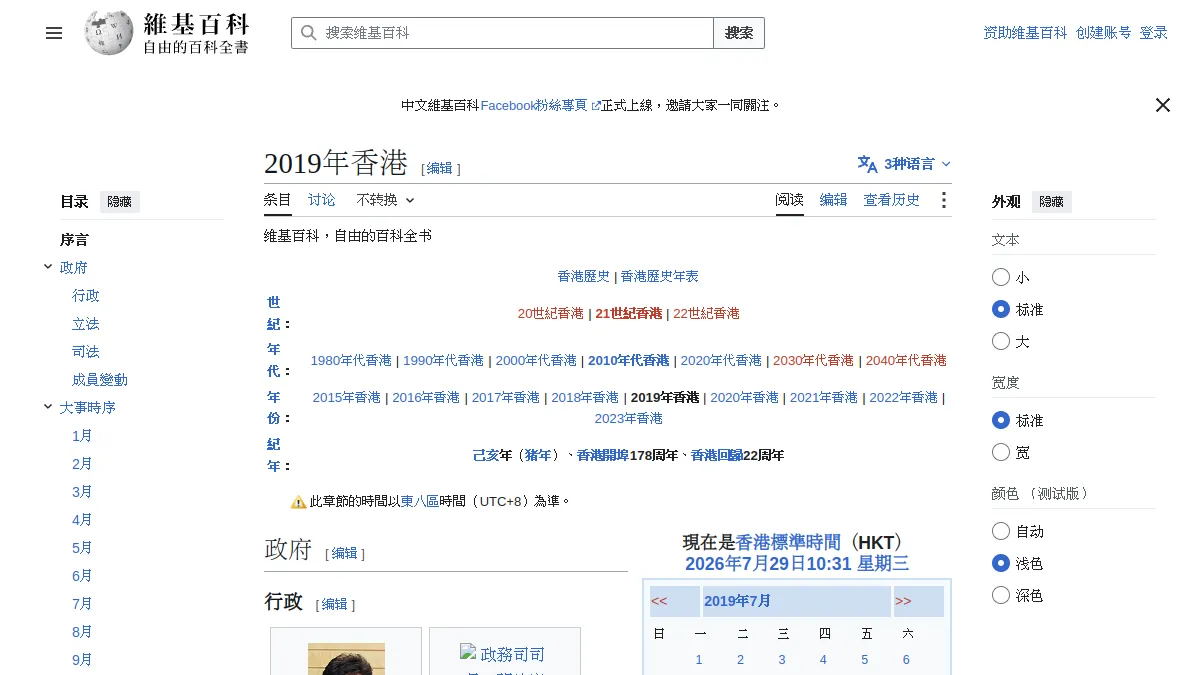Open the 阅读 tab

(790, 200)
